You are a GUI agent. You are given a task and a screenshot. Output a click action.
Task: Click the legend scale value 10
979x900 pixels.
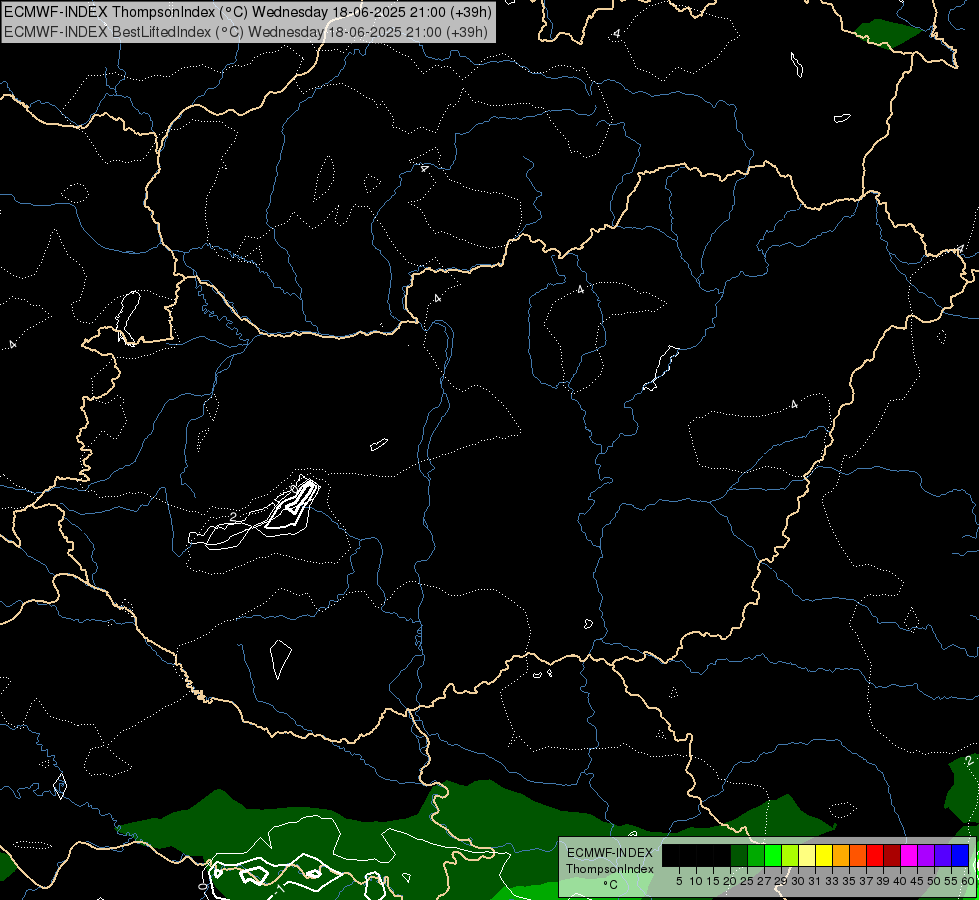pos(696,881)
